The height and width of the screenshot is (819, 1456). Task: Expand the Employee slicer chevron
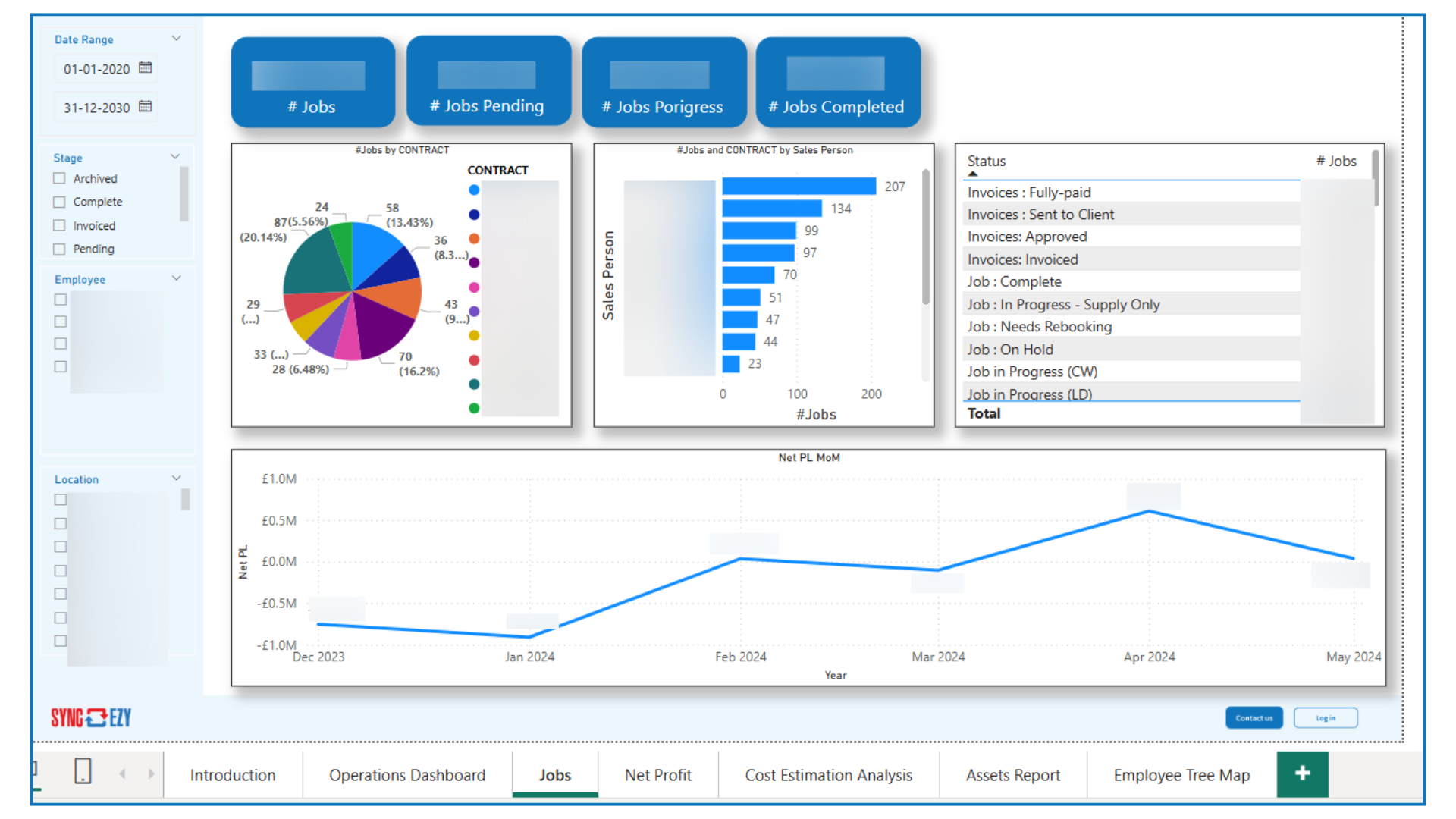[x=176, y=278]
